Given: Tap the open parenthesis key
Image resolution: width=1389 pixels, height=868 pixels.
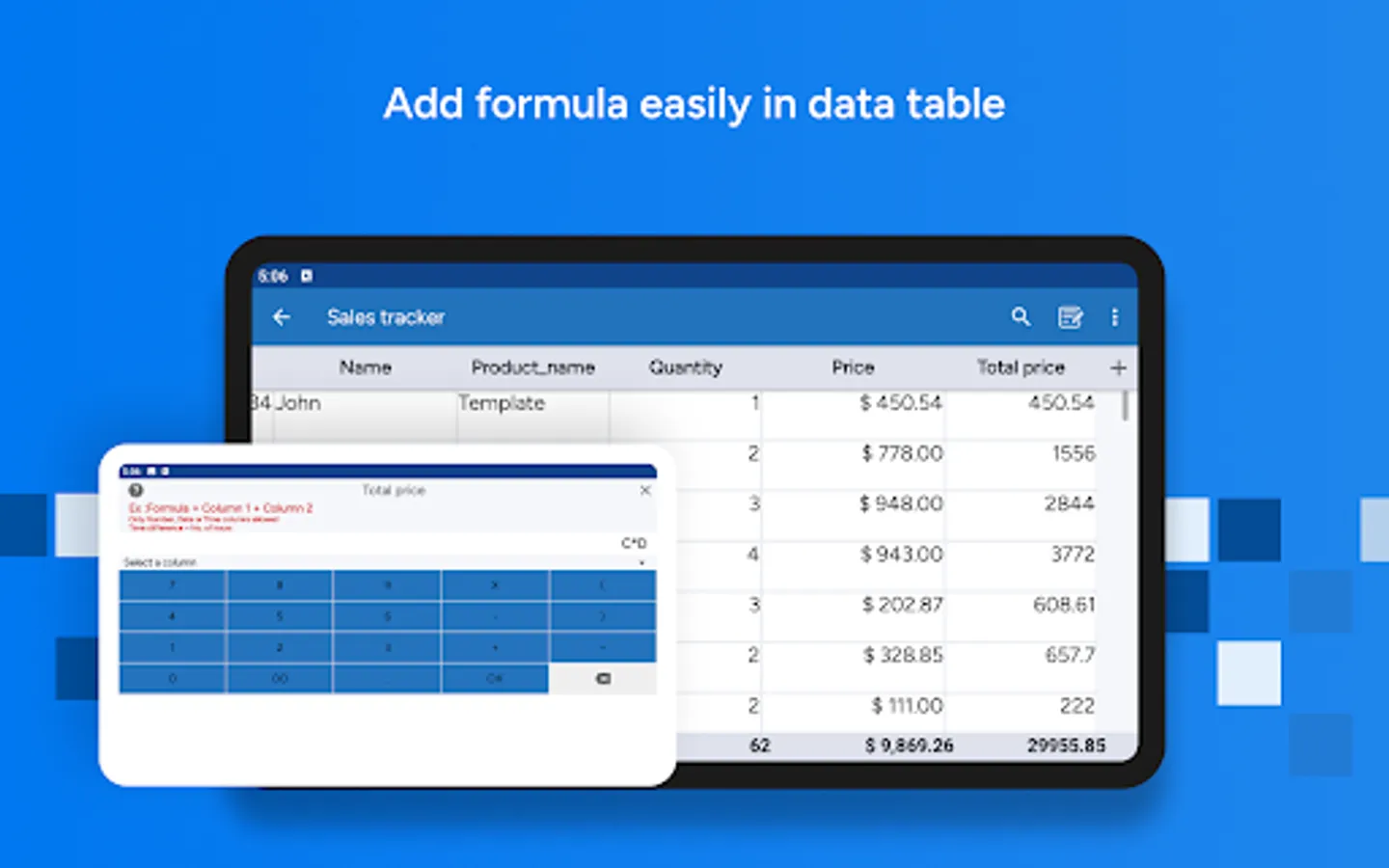Looking at the screenshot, I should pyautogui.click(x=603, y=584).
